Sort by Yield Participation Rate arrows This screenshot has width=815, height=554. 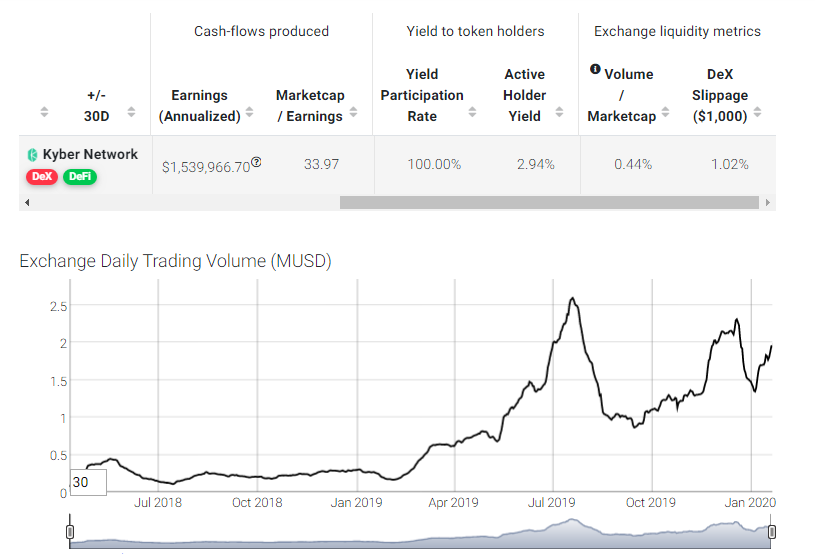point(472,112)
